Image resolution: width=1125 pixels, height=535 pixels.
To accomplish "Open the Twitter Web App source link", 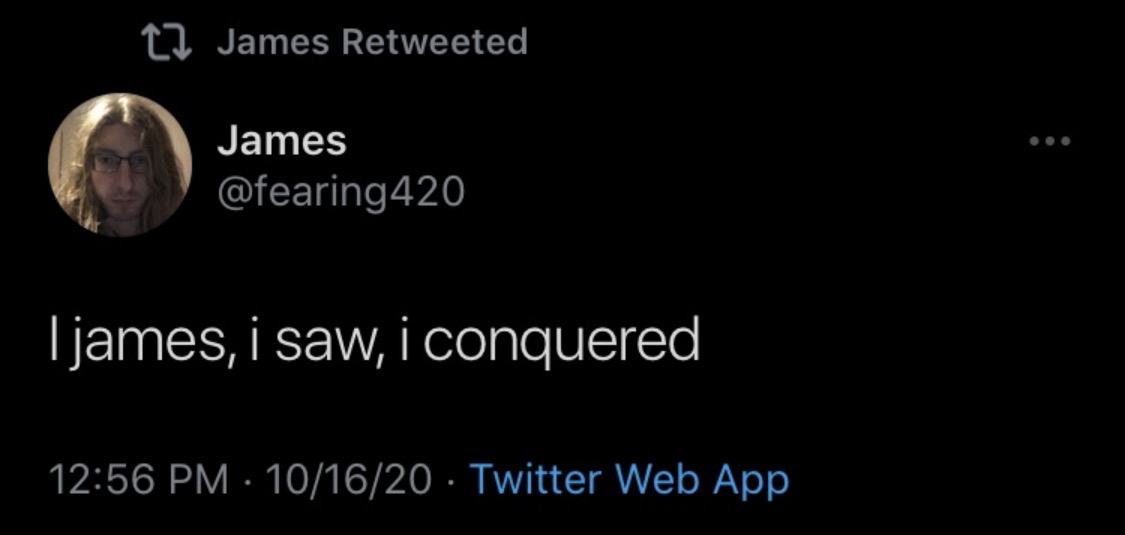I will click(628, 480).
